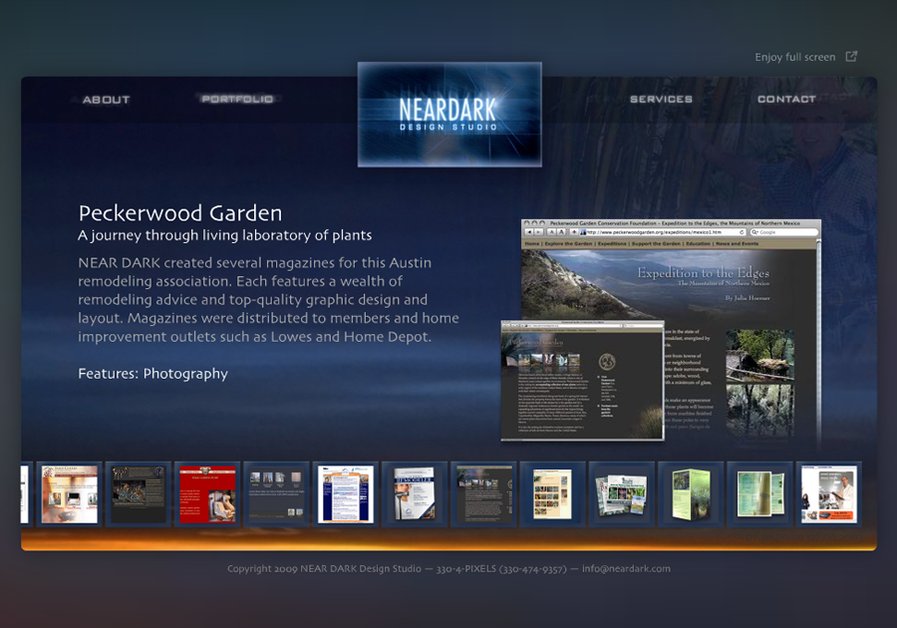This screenshot has height=628, width=897.
Task: Open the CONTACT page
Action: 787,99
